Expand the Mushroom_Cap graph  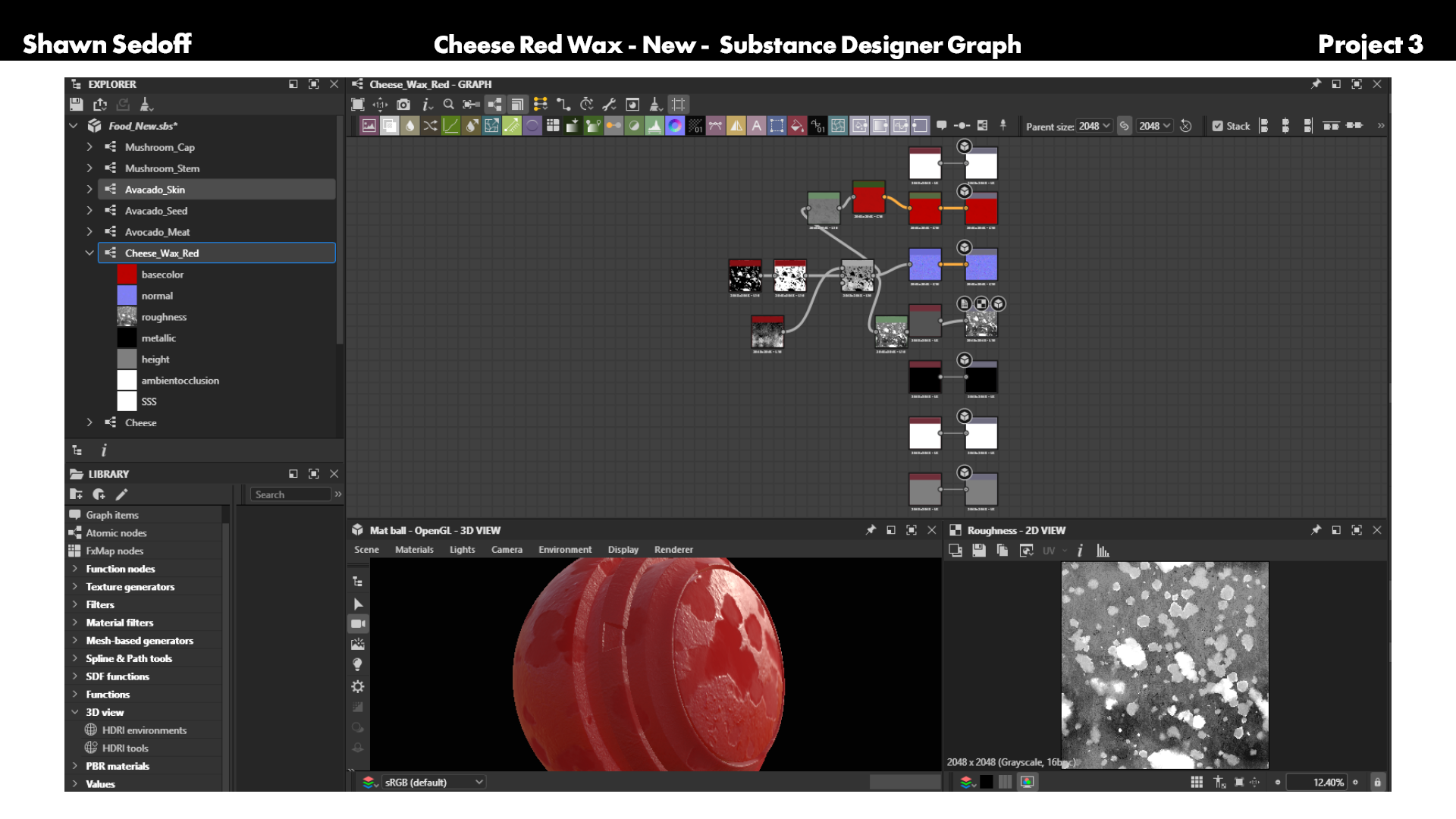pyautogui.click(x=89, y=146)
